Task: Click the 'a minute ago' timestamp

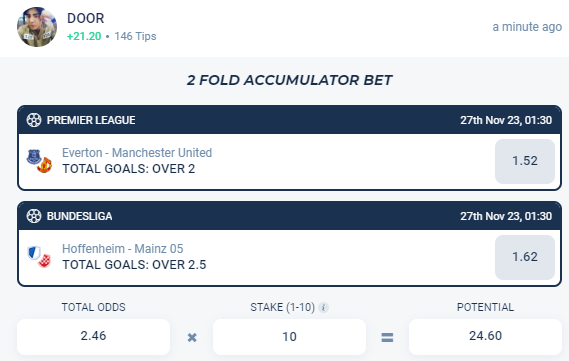Action: click(x=527, y=27)
